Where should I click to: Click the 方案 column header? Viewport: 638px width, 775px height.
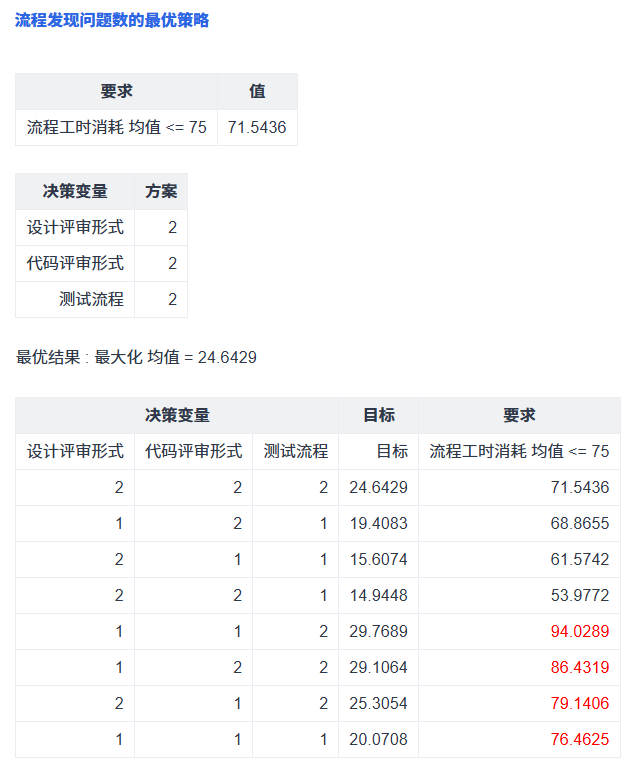click(x=161, y=191)
